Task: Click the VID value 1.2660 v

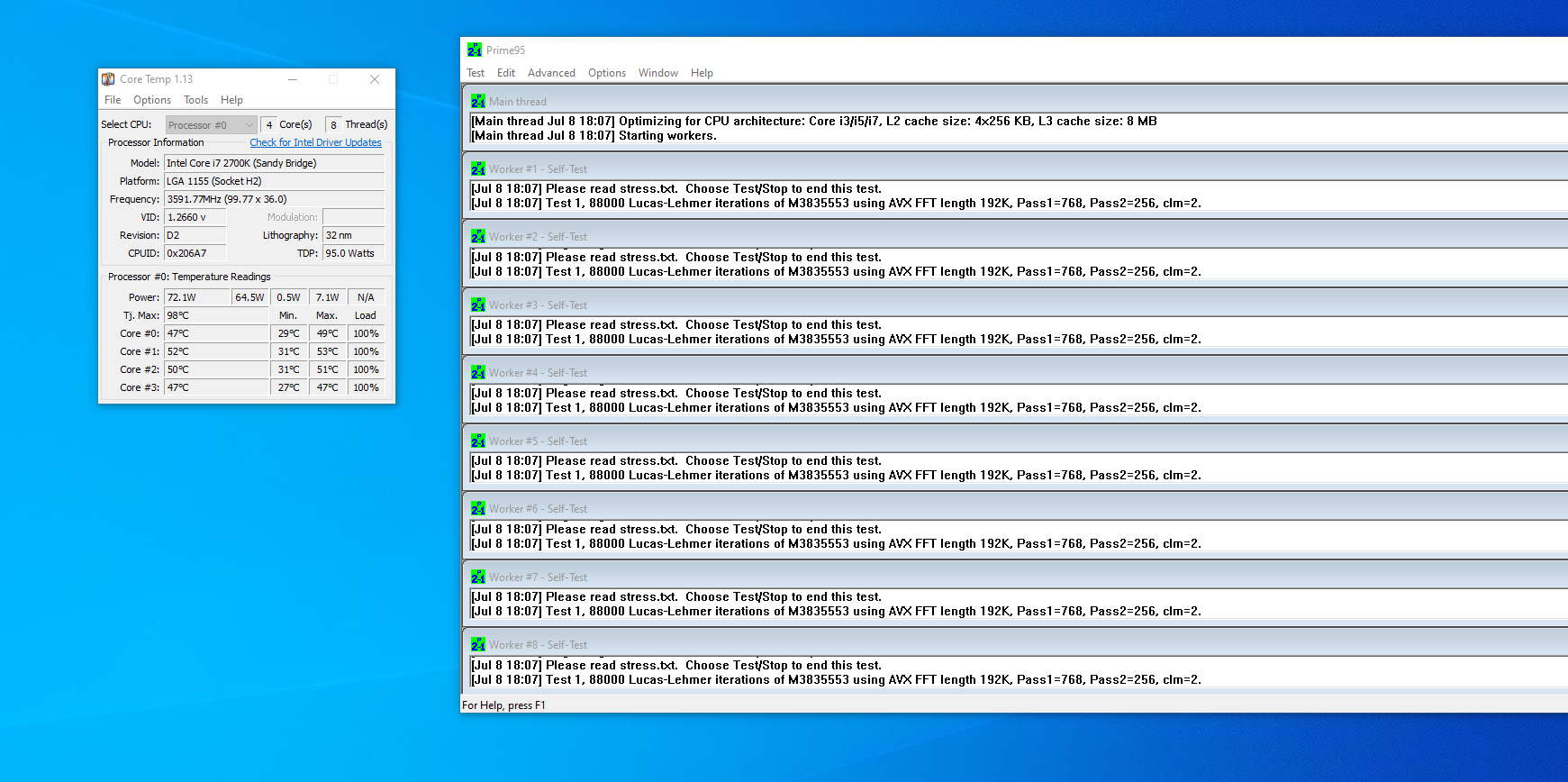Action: click(195, 217)
